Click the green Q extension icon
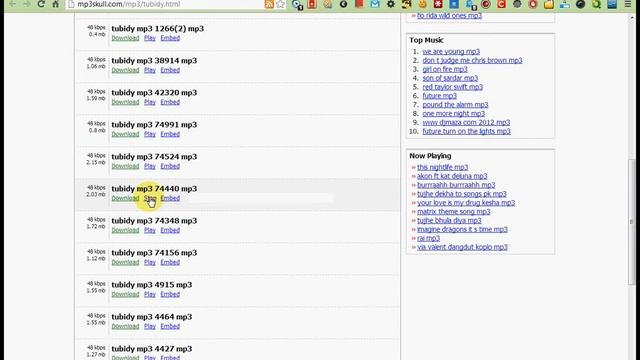Viewport: 640px width, 360px height. click(596, 4)
